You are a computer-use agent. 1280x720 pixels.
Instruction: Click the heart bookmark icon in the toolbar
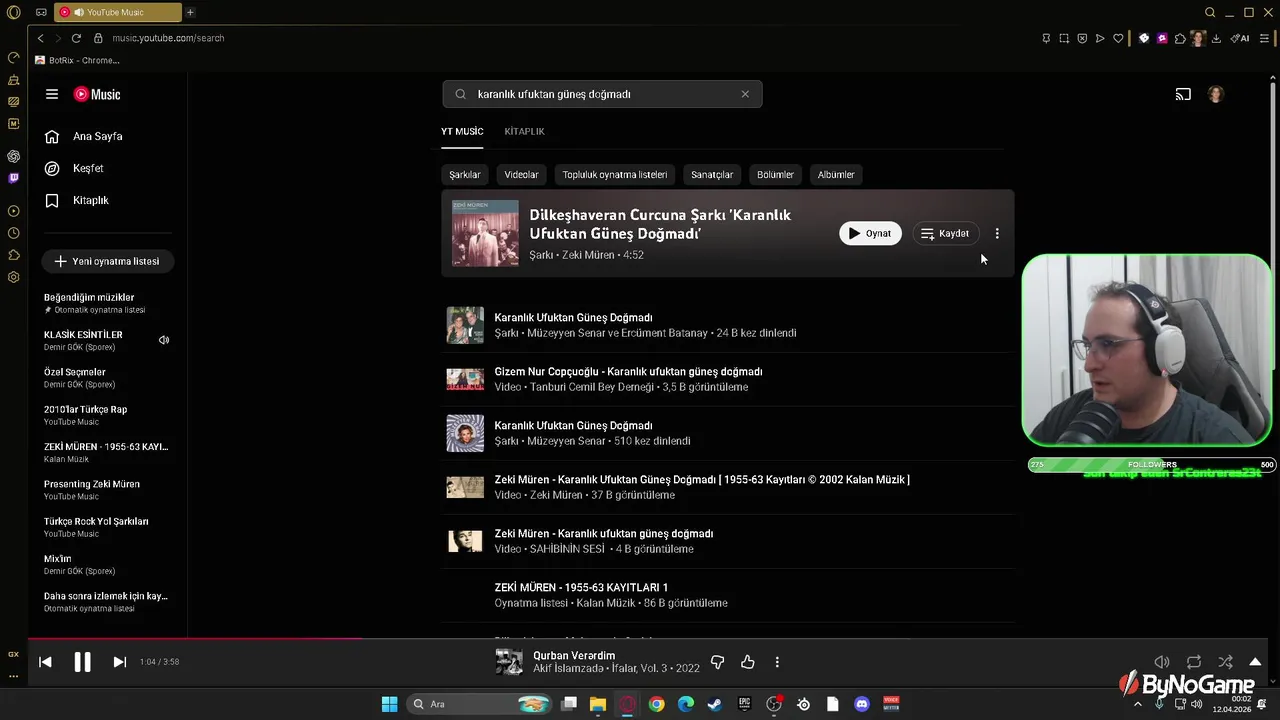[1118, 38]
